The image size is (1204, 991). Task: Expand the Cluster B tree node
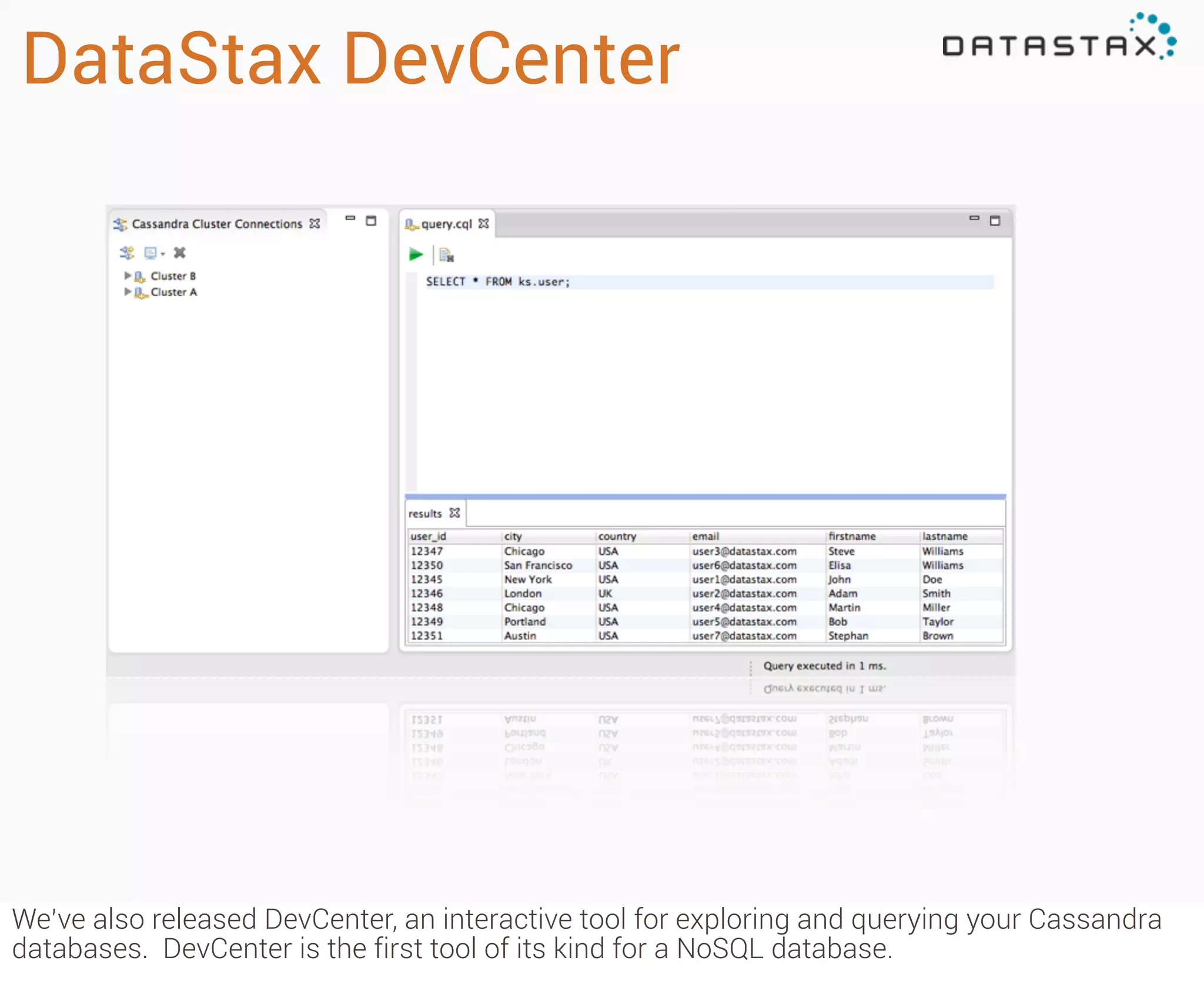coord(127,275)
